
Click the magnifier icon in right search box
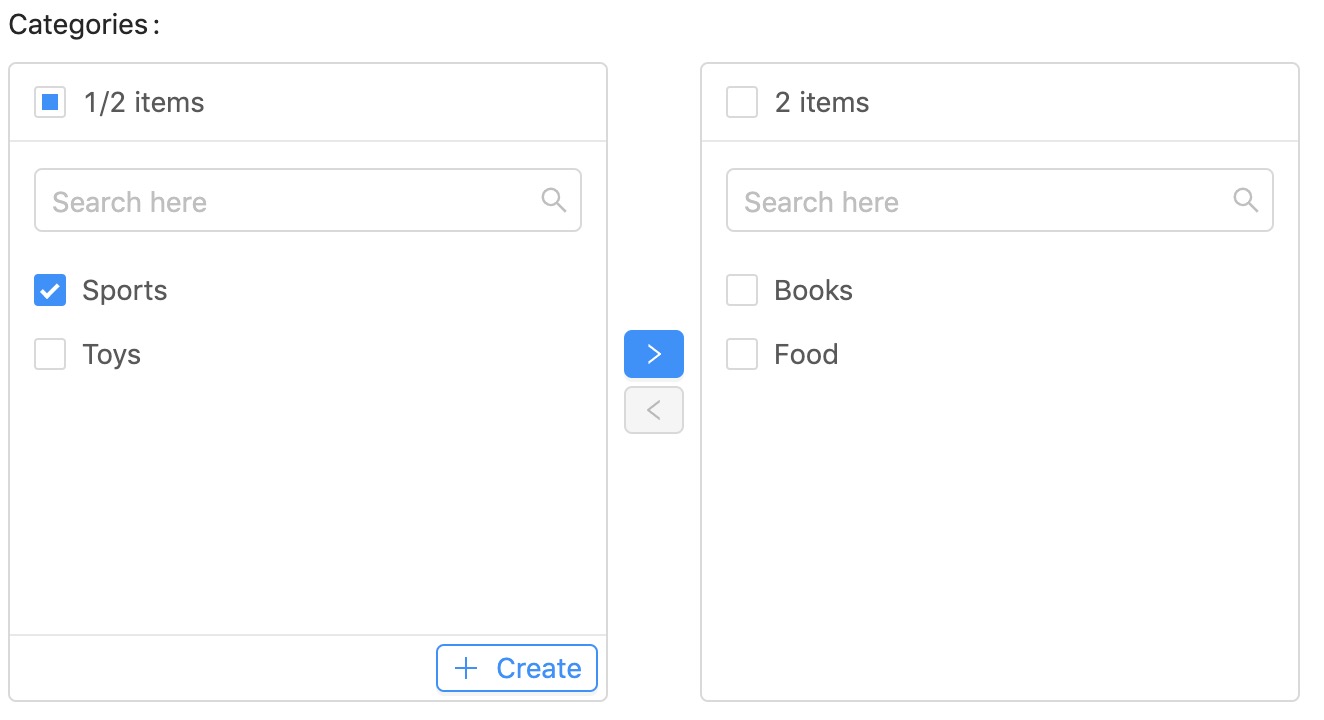(1246, 199)
